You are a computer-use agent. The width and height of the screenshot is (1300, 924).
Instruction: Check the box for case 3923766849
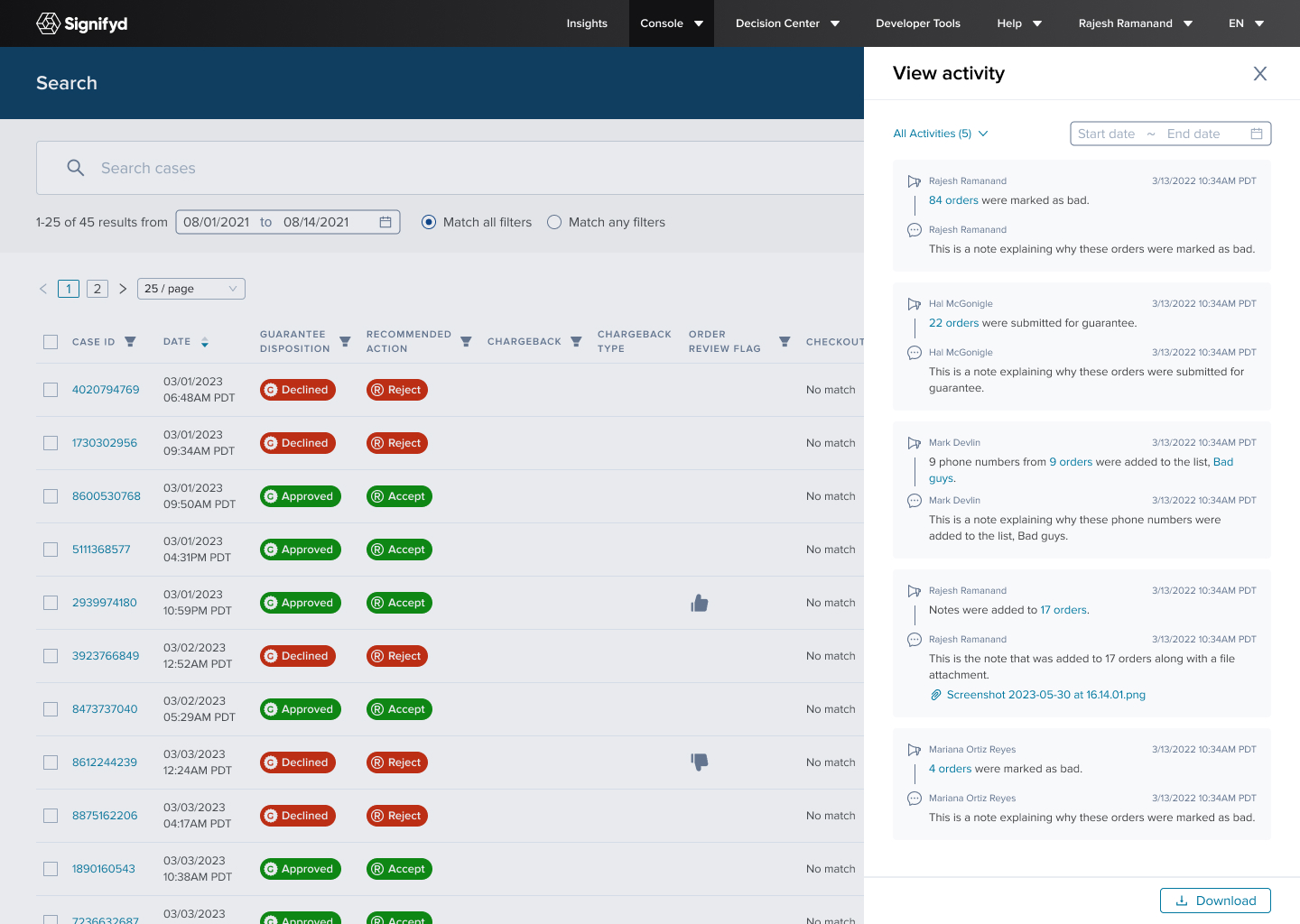[51, 656]
